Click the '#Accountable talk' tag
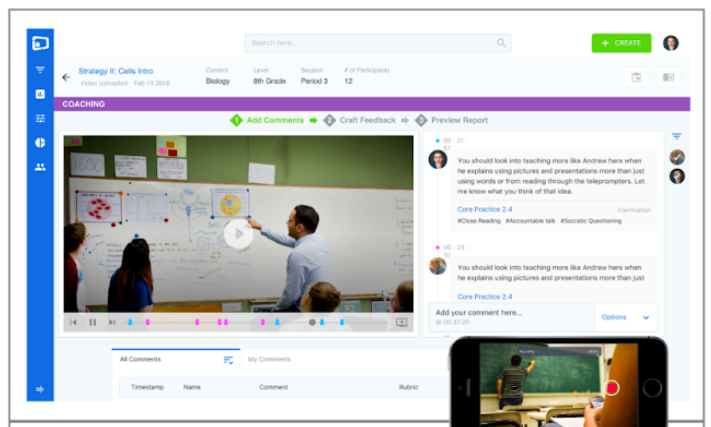 coord(530,221)
